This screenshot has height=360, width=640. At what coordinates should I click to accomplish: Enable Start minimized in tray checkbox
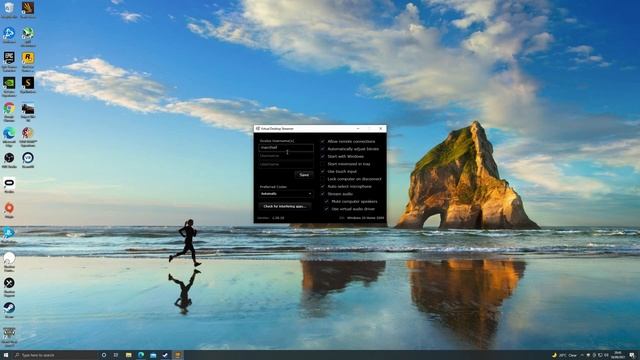(x=322, y=164)
